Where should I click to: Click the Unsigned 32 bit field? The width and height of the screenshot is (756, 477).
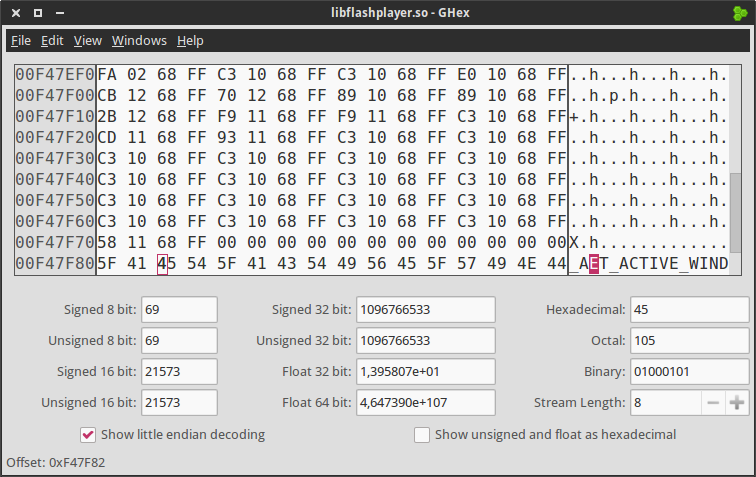pos(426,341)
